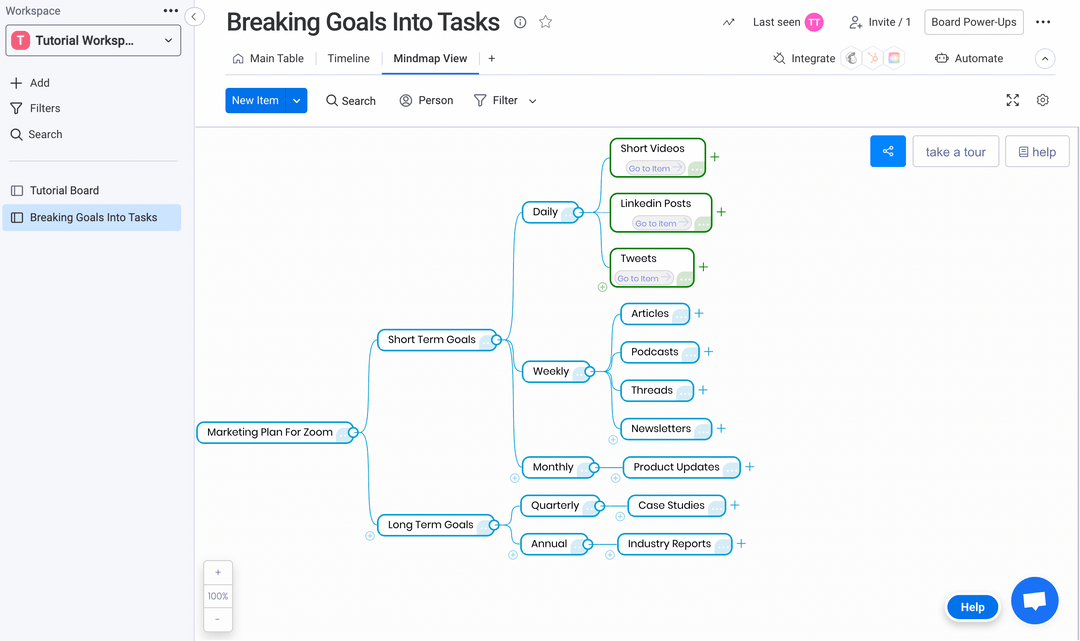Click the zoom percentage control
This screenshot has width=1080, height=641.
(x=218, y=596)
